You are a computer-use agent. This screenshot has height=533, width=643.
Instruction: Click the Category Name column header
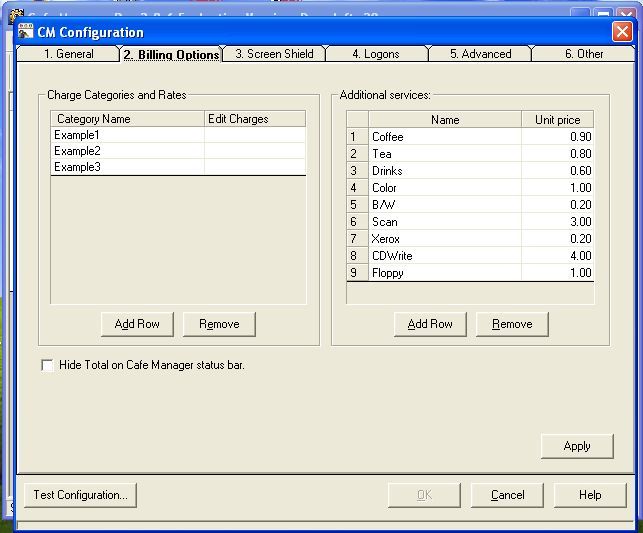pyautogui.click(x=128, y=119)
